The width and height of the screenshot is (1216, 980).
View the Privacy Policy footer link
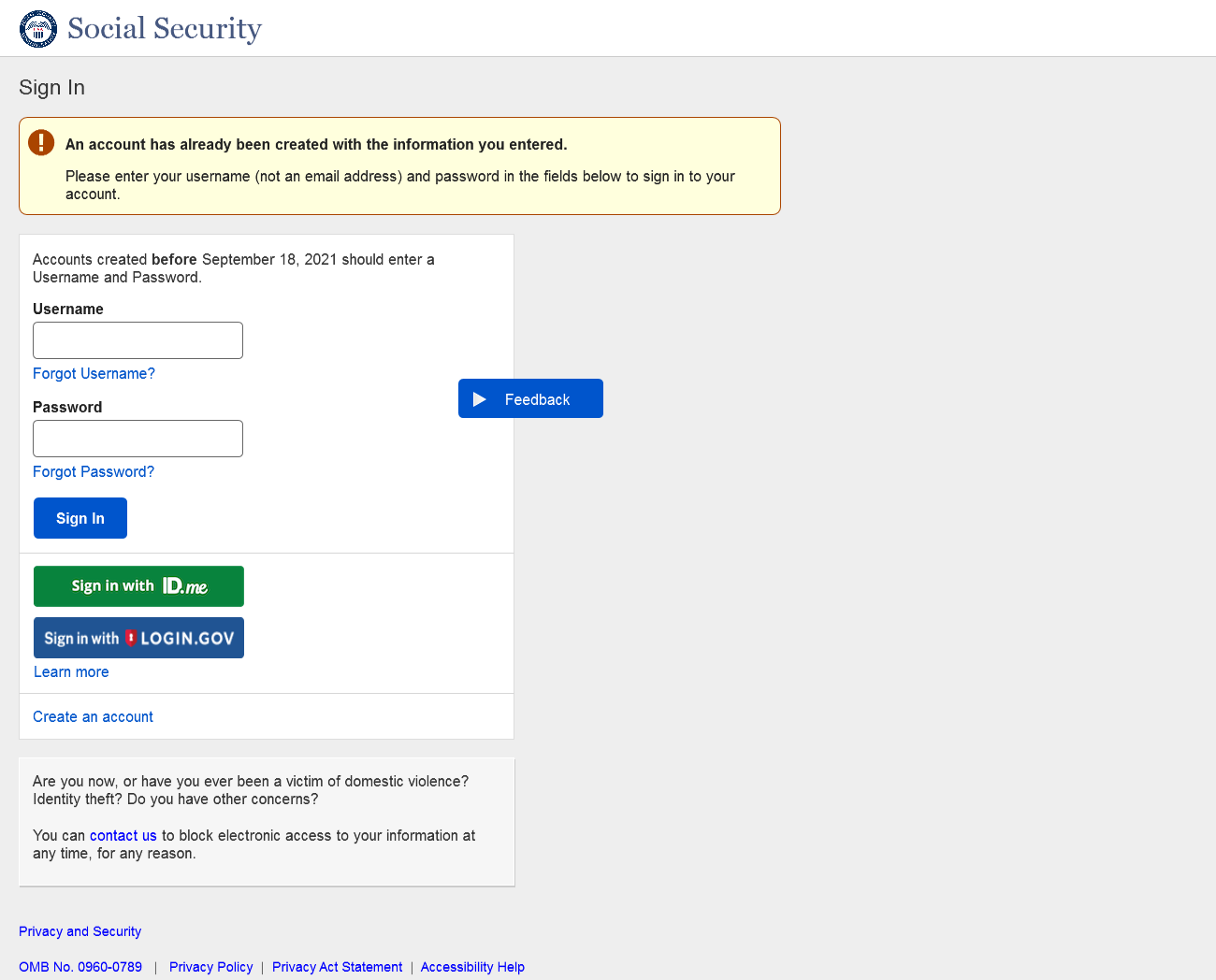tap(210, 967)
